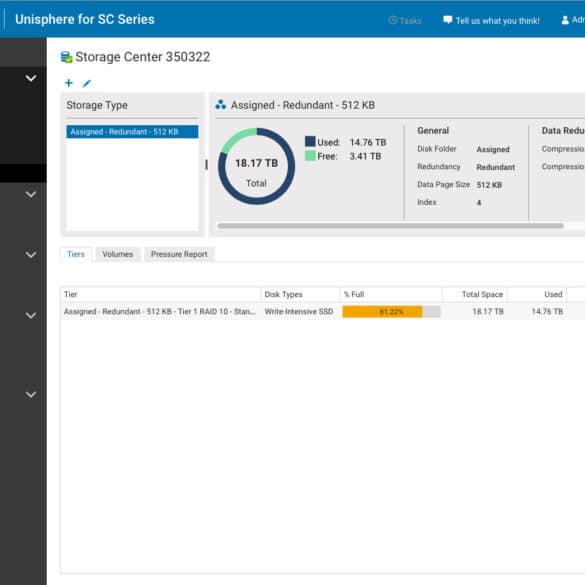The image size is (585, 585).
Task: Click the clock icon next to Tasks
Action: point(392,20)
